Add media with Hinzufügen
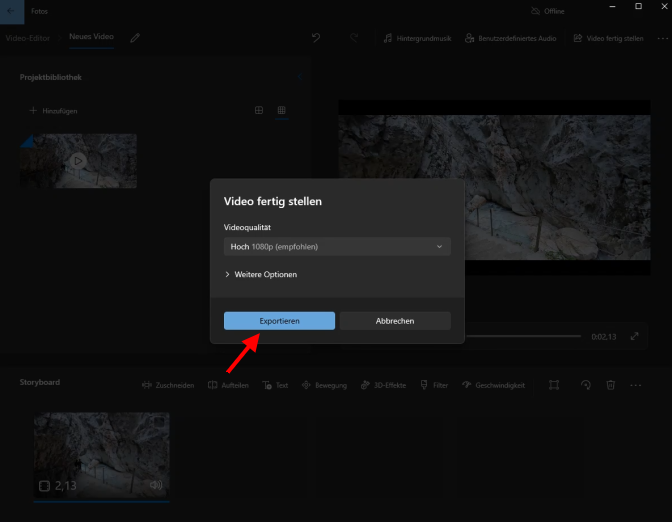Screen dimensions: 672x522 (54, 111)
